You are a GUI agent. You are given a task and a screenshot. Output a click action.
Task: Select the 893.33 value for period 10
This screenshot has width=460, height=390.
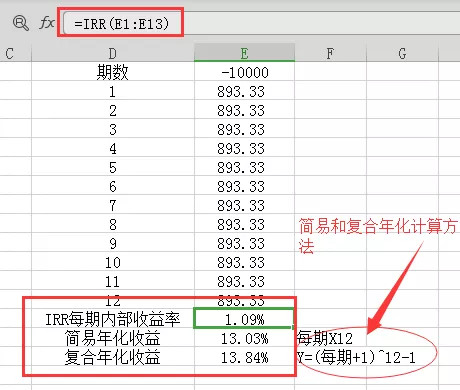244,262
